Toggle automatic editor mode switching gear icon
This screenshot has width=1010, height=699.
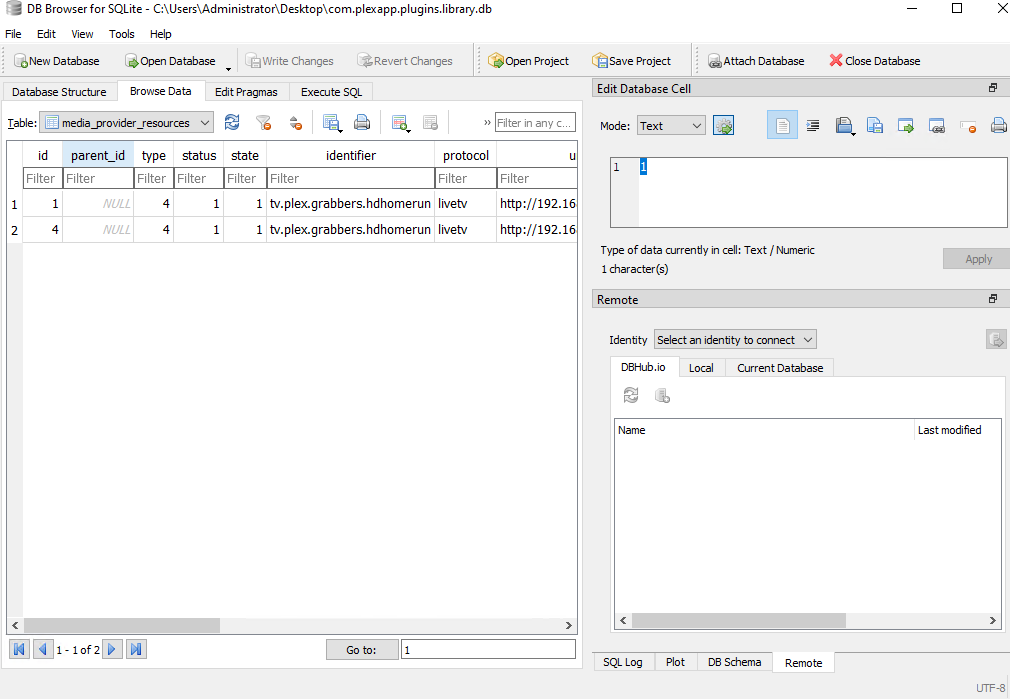click(x=723, y=126)
